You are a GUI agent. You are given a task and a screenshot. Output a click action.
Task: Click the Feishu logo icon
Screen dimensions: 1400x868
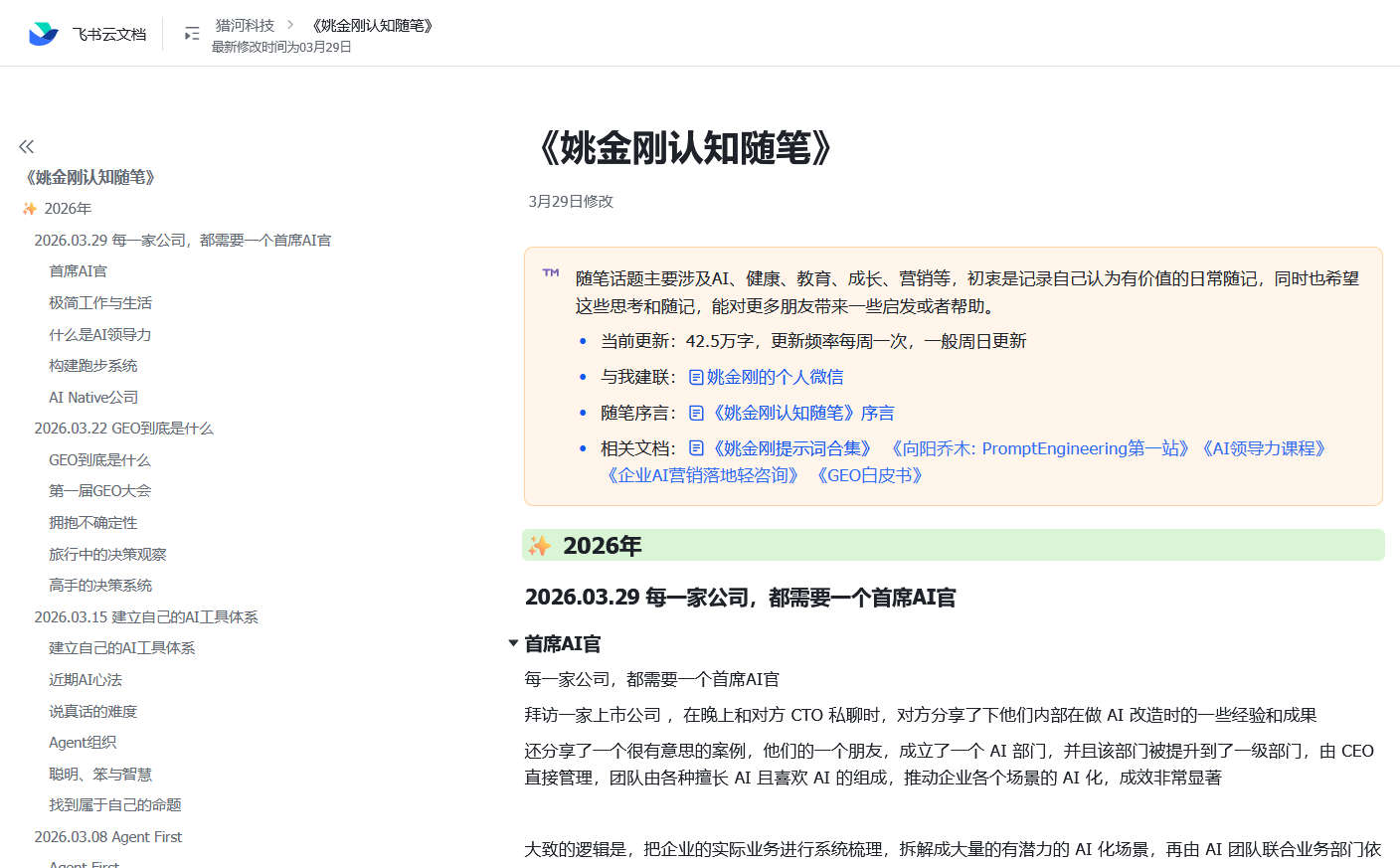42,32
